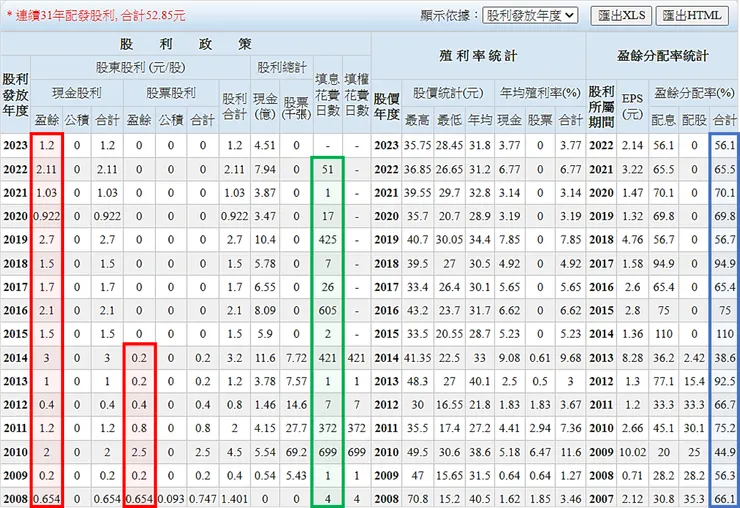The image size is (740, 508).
Task: Click the 股東股利 (元/股) header
Action: (x=141, y=68)
